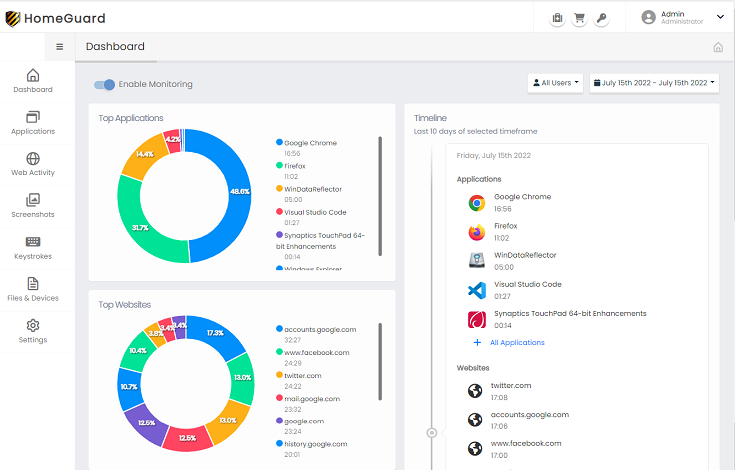Viewport: 735px width, 470px height.
Task: Click the 10.7% blue slice in Top Websites
Action: pyautogui.click(x=129, y=388)
